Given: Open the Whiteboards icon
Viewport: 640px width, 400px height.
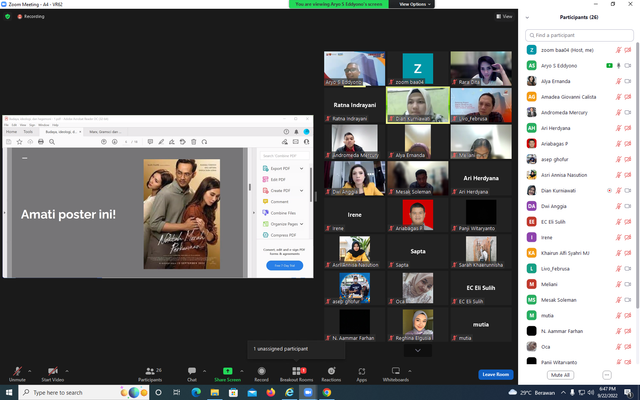Looking at the screenshot, I should point(396,371).
